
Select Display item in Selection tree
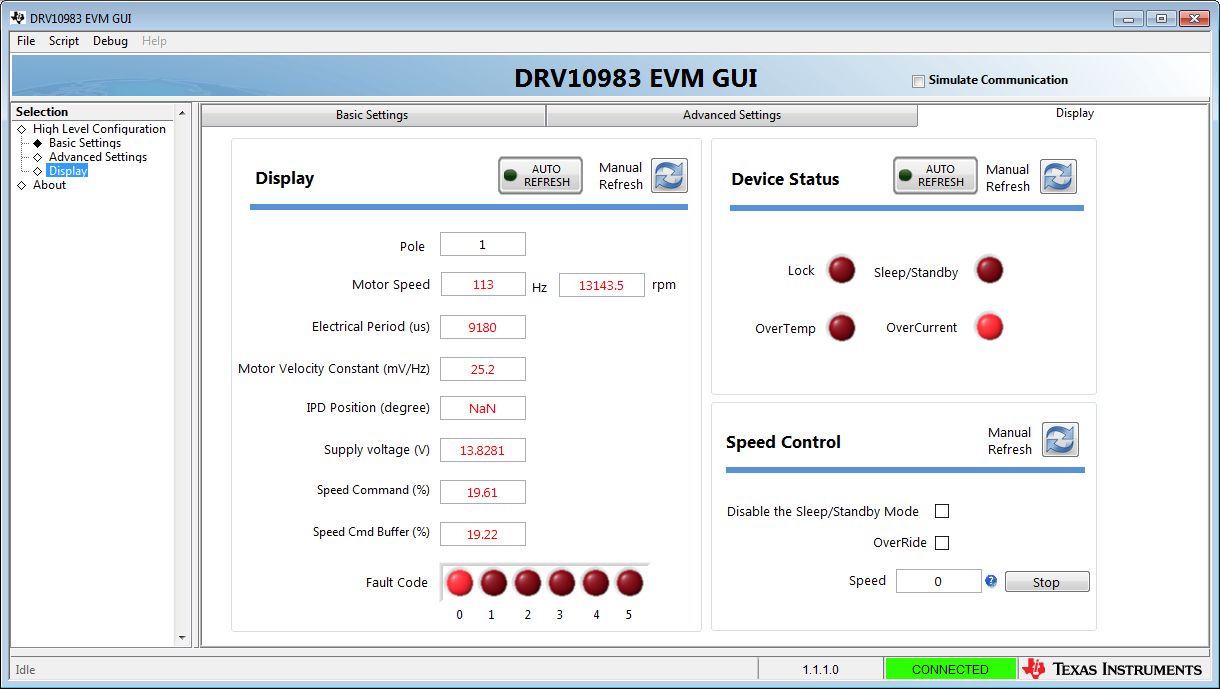68,171
